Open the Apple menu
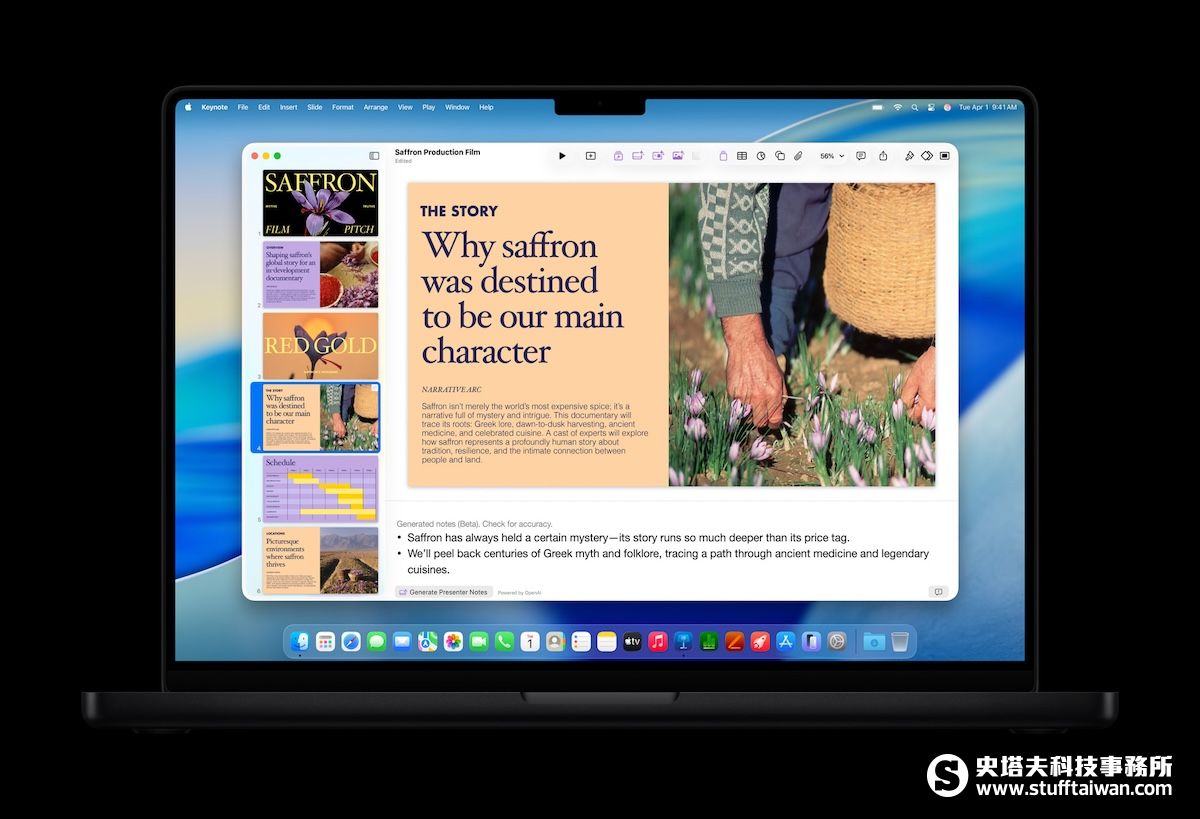The height and width of the screenshot is (819, 1200). 187,107
